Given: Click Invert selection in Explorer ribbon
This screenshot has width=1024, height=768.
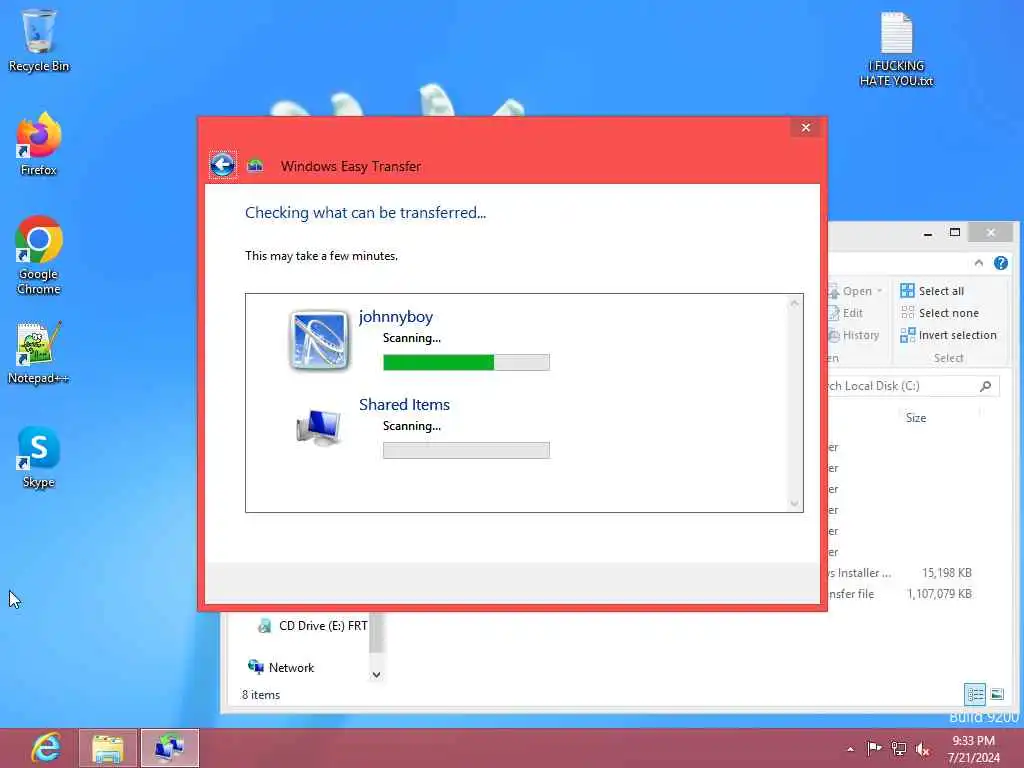Looking at the screenshot, I should point(948,335).
